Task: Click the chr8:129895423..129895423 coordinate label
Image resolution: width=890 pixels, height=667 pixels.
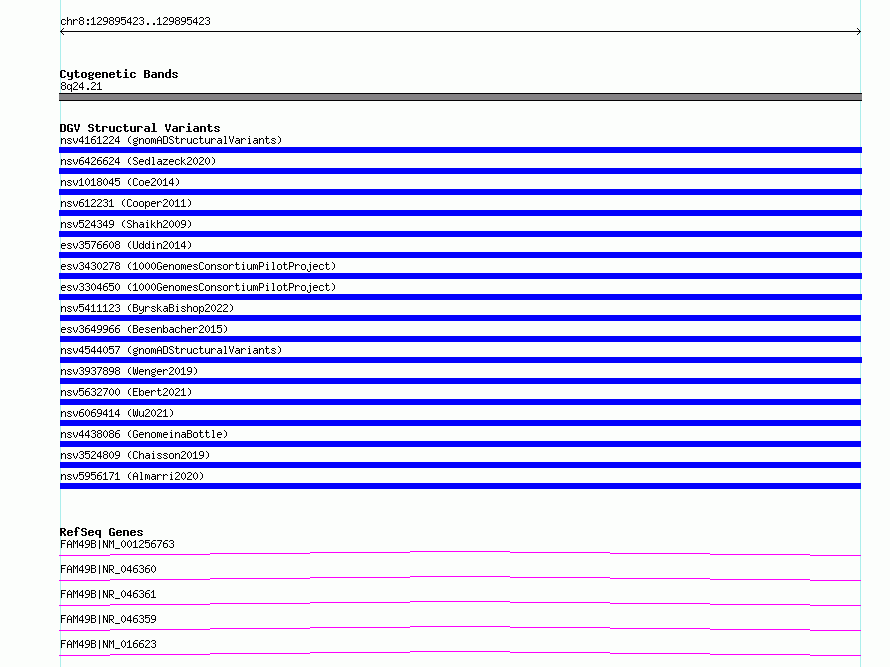Action: click(x=135, y=21)
